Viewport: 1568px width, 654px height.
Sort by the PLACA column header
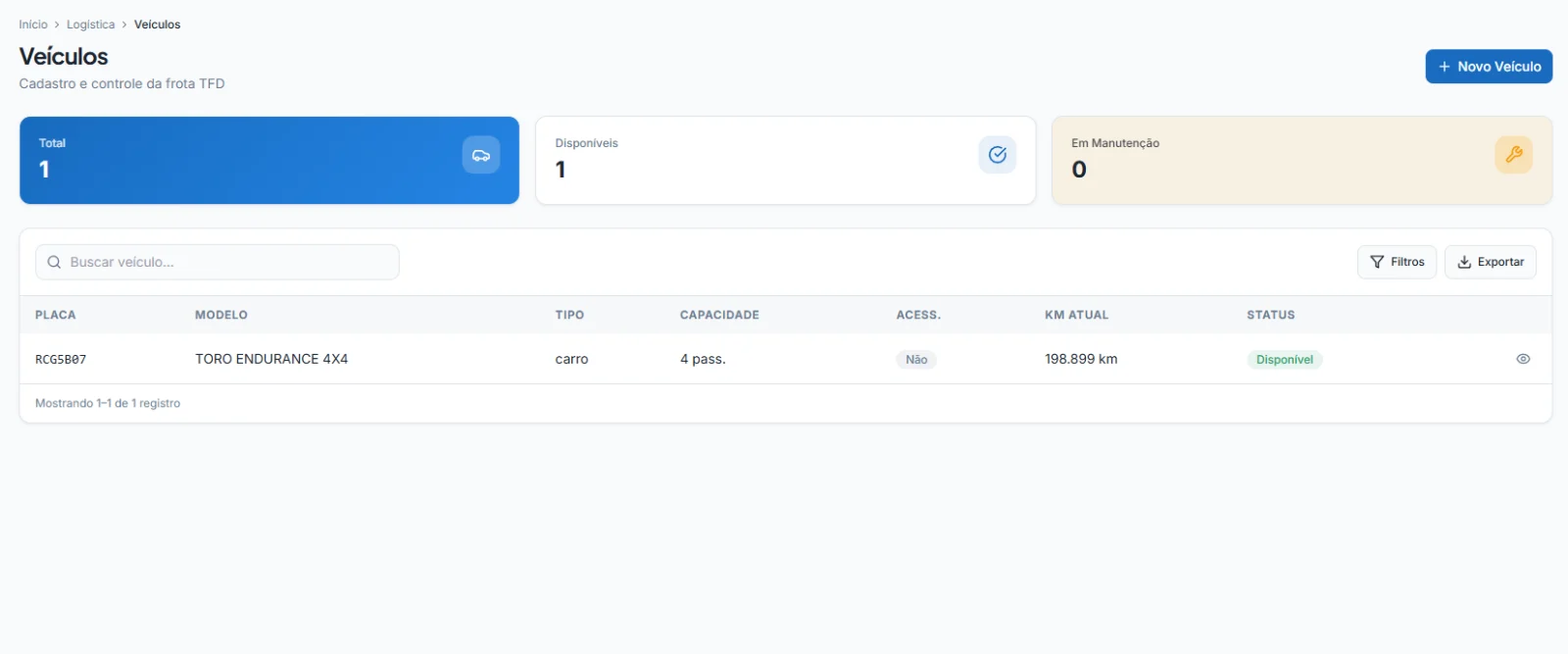click(x=56, y=315)
